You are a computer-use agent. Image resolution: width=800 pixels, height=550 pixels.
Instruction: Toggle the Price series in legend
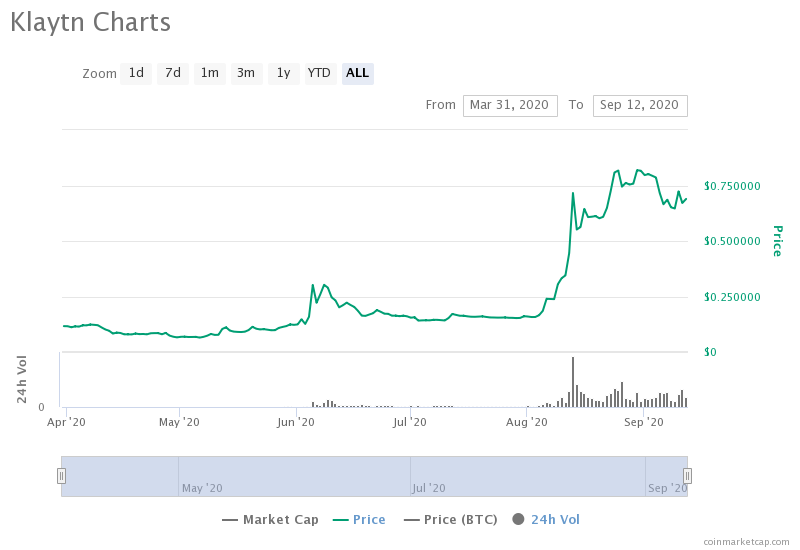(x=359, y=519)
